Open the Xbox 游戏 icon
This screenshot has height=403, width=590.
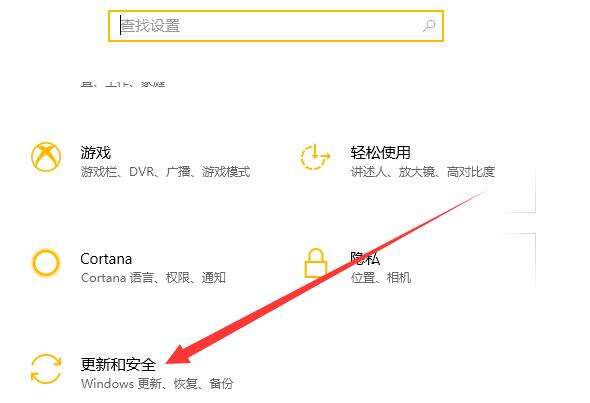point(46,157)
